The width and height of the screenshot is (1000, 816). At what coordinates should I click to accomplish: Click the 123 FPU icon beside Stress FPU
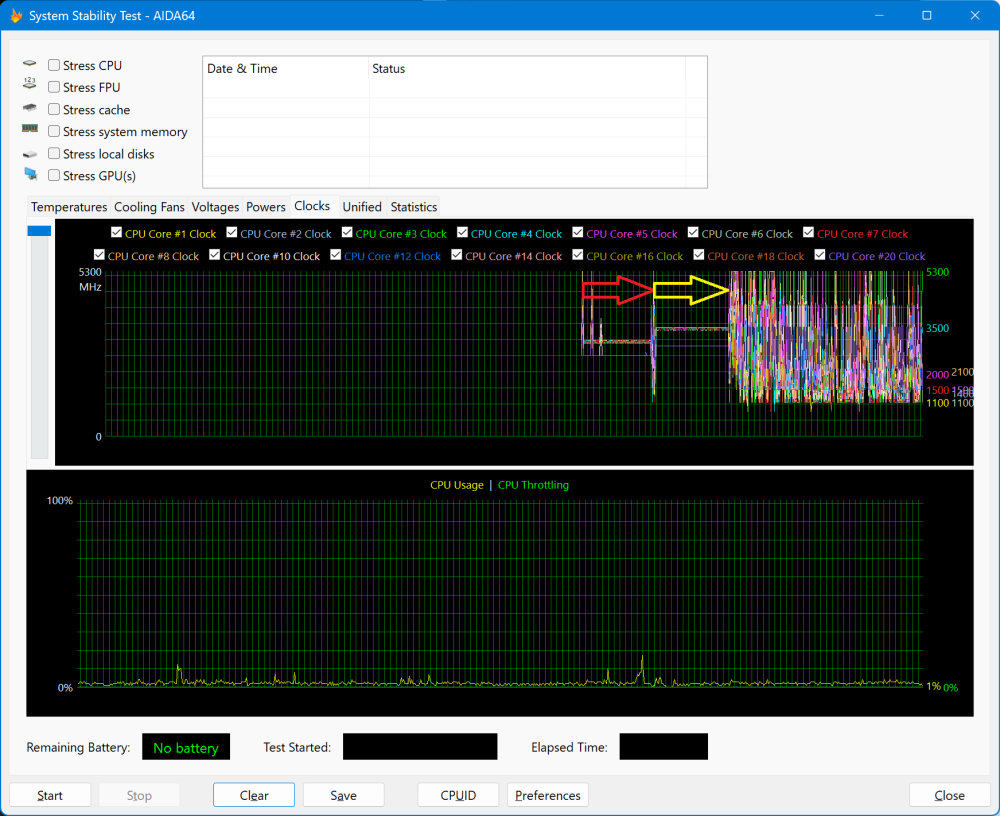click(30, 83)
